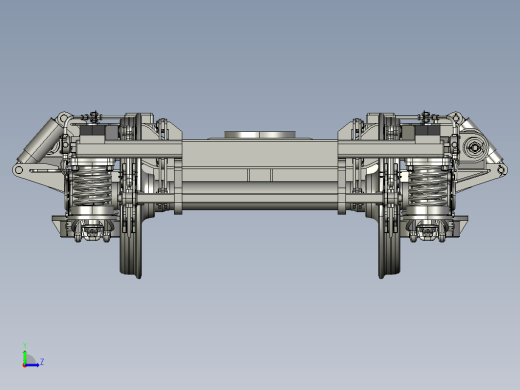The image size is (520, 390).
Task: Select the left coil spring
Action: (91, 186)
